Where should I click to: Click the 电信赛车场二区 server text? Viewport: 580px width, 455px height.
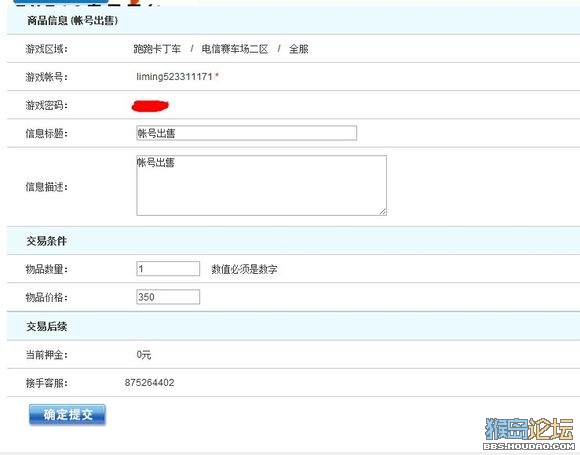(235, 49)
